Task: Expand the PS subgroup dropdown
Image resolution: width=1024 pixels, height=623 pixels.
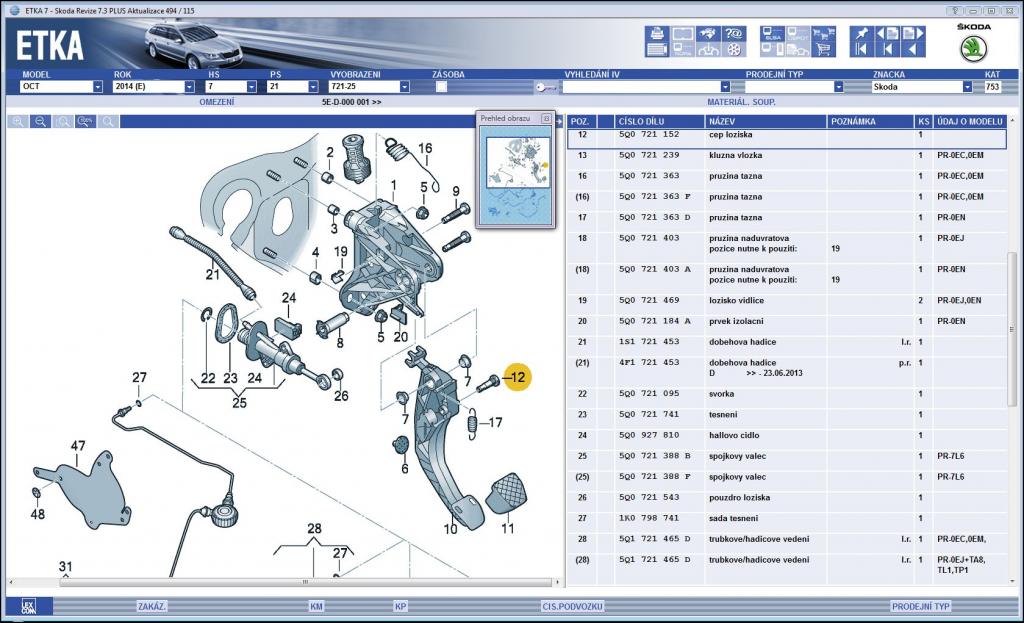Action: point(313,87)
